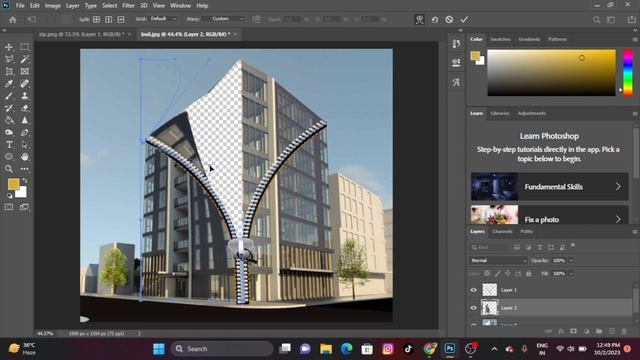Toggle lock image pixels
Viewport: 640px width, 360px height.
(x=498, y=273)
